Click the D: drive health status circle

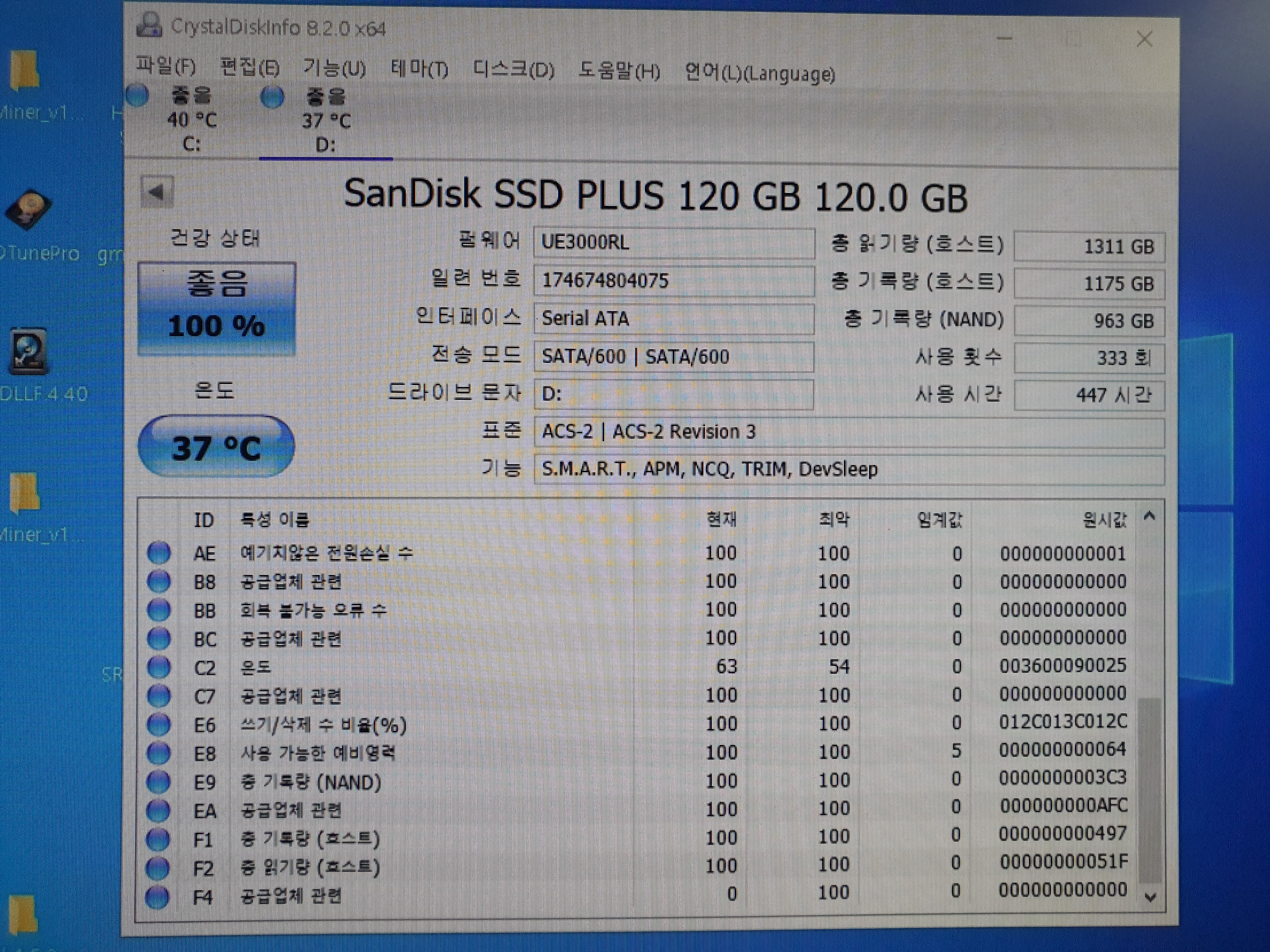click(x=272, y=97)
